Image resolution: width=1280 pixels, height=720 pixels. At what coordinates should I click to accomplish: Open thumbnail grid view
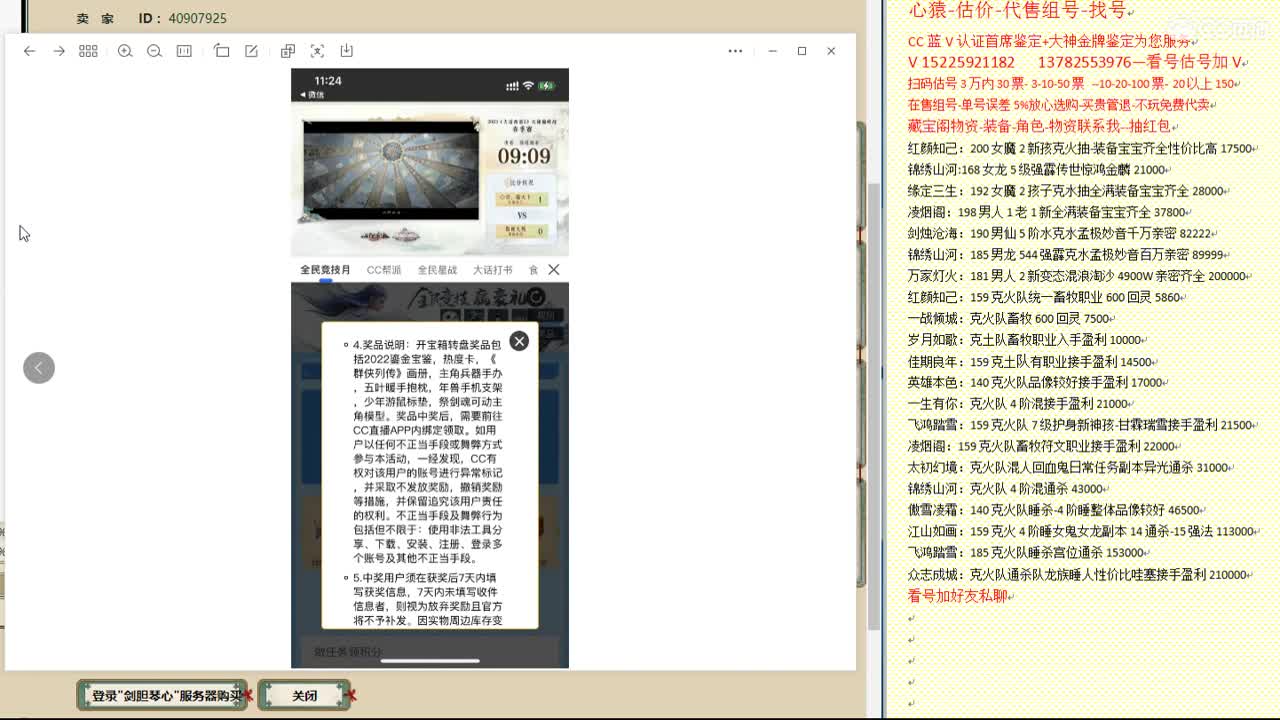coord(88,51)
